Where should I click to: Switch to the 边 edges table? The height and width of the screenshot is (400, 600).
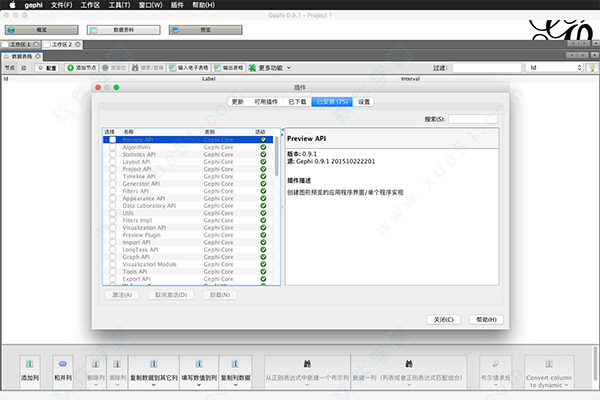coord(24,68)
